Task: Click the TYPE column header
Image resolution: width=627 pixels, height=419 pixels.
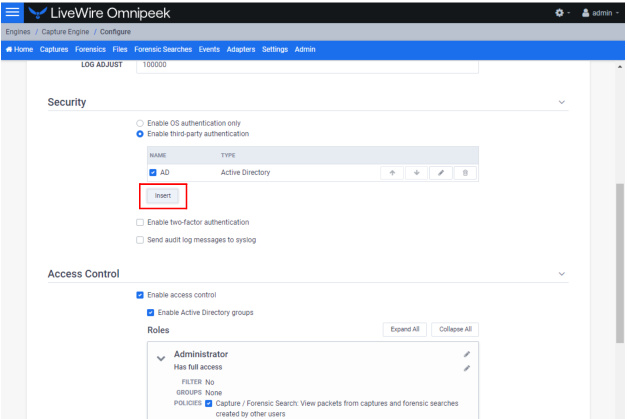Action: (228, 155)
